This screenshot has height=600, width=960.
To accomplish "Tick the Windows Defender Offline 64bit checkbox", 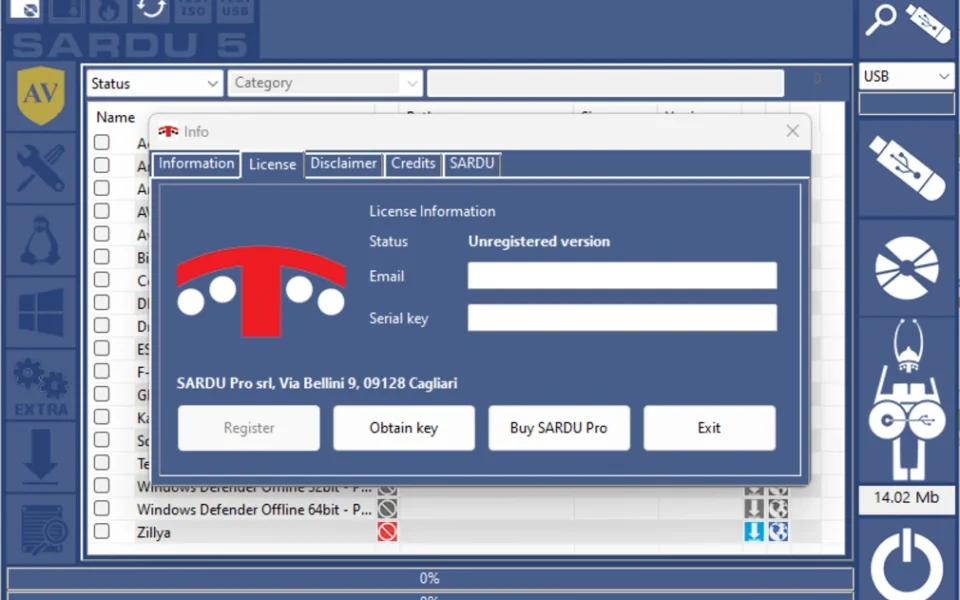I will (x=102, y=508).
